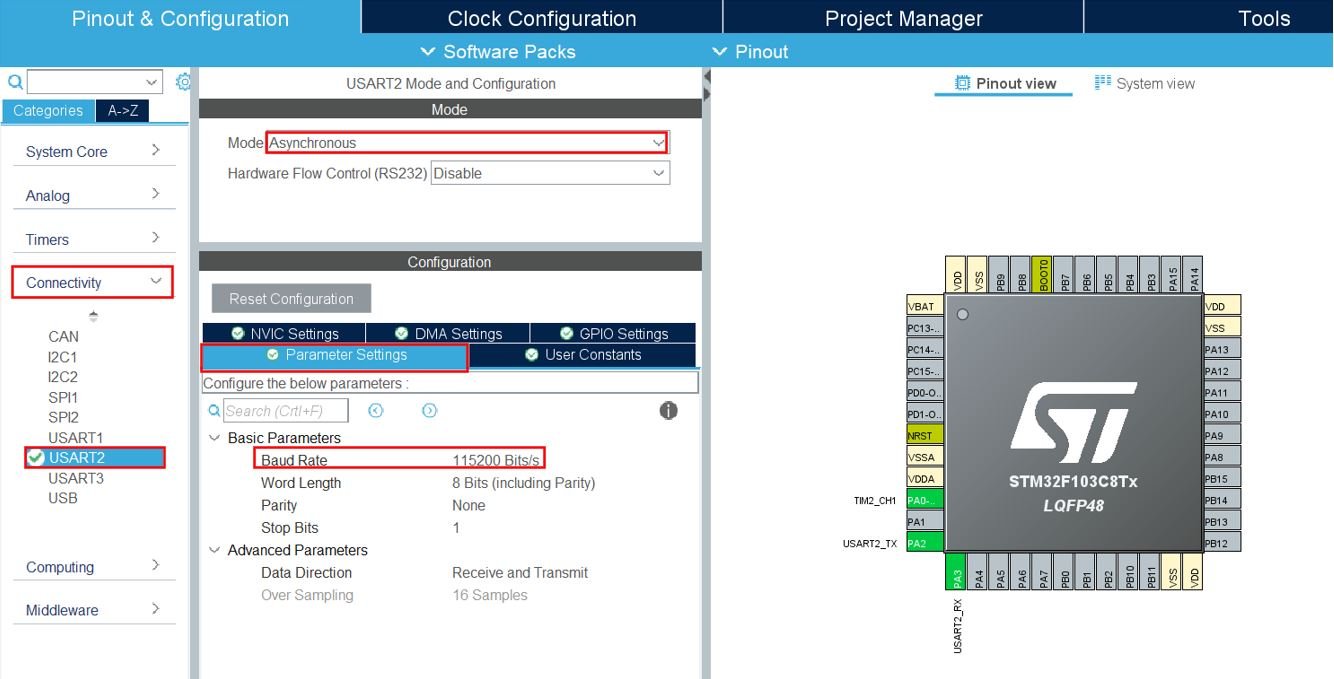This screenshot has height=679, width=1334.
Task: Go to previous search result arrow
Action: pyautogui.click(x=376, y=411)
